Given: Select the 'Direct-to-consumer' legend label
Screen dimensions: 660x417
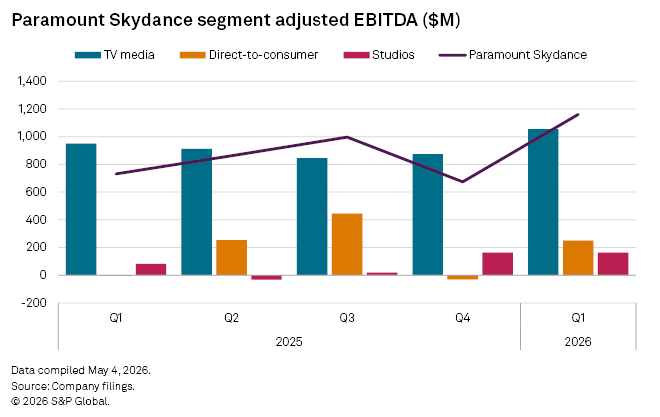Looking at the screenshot, I should [x=263, y=55].
